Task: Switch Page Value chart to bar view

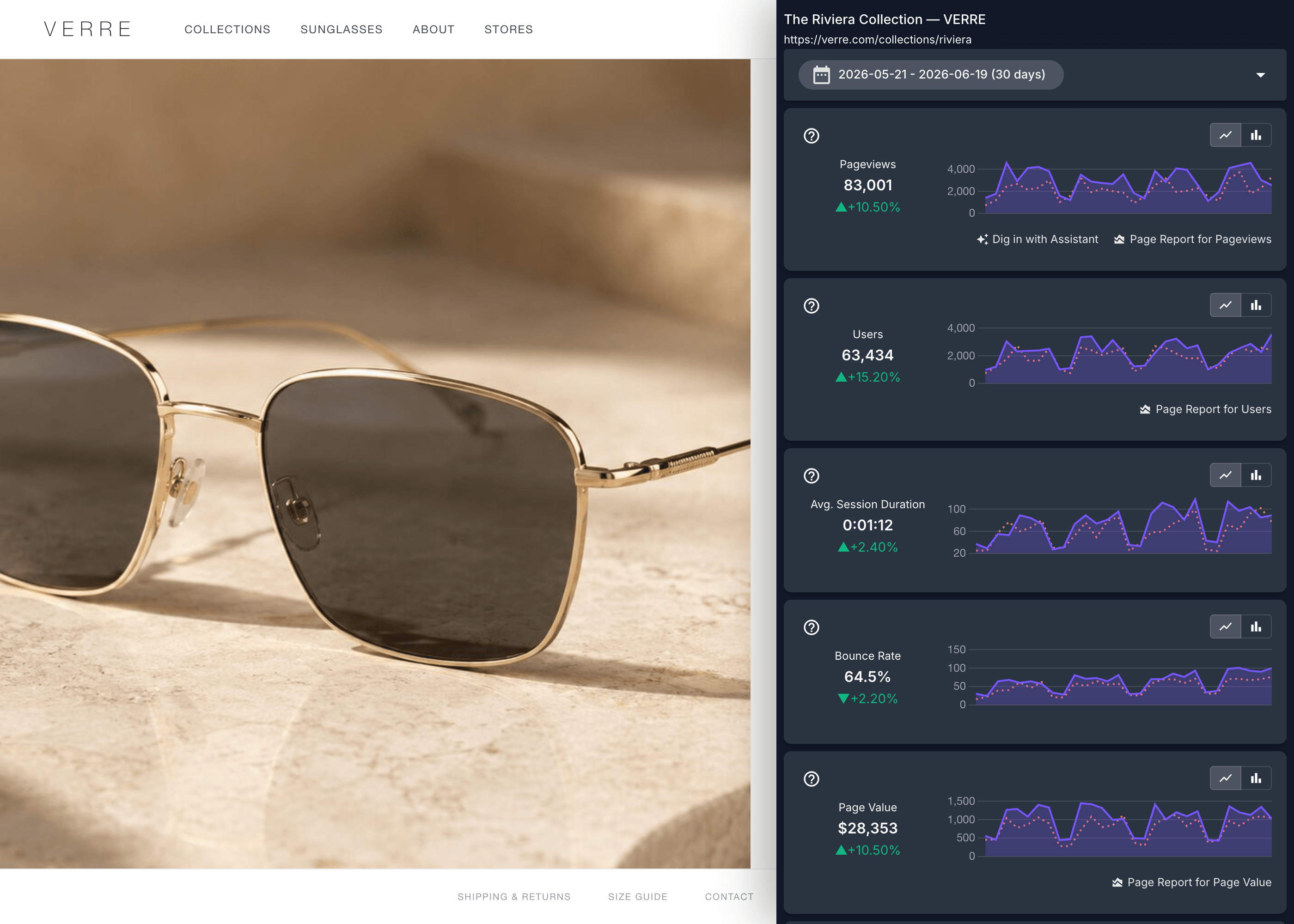Action: 1256,778
